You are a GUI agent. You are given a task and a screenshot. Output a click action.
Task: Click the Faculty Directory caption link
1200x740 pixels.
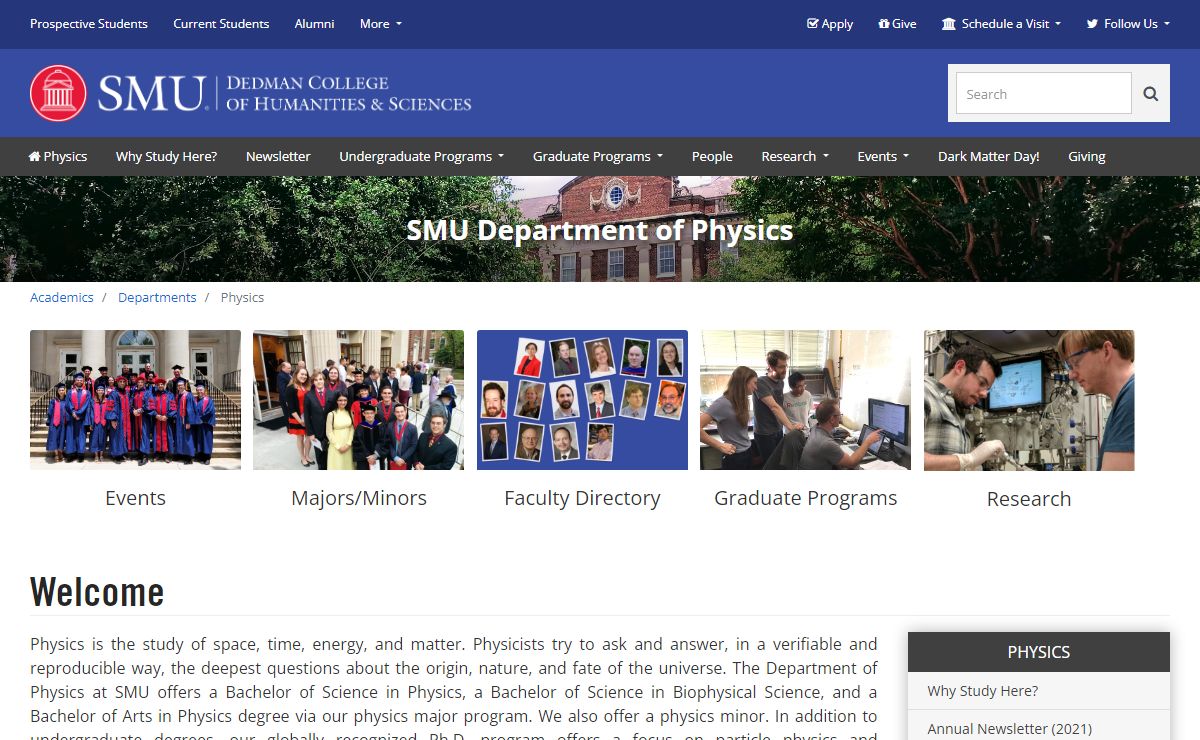pyautogui.click(x=582, y=498)
